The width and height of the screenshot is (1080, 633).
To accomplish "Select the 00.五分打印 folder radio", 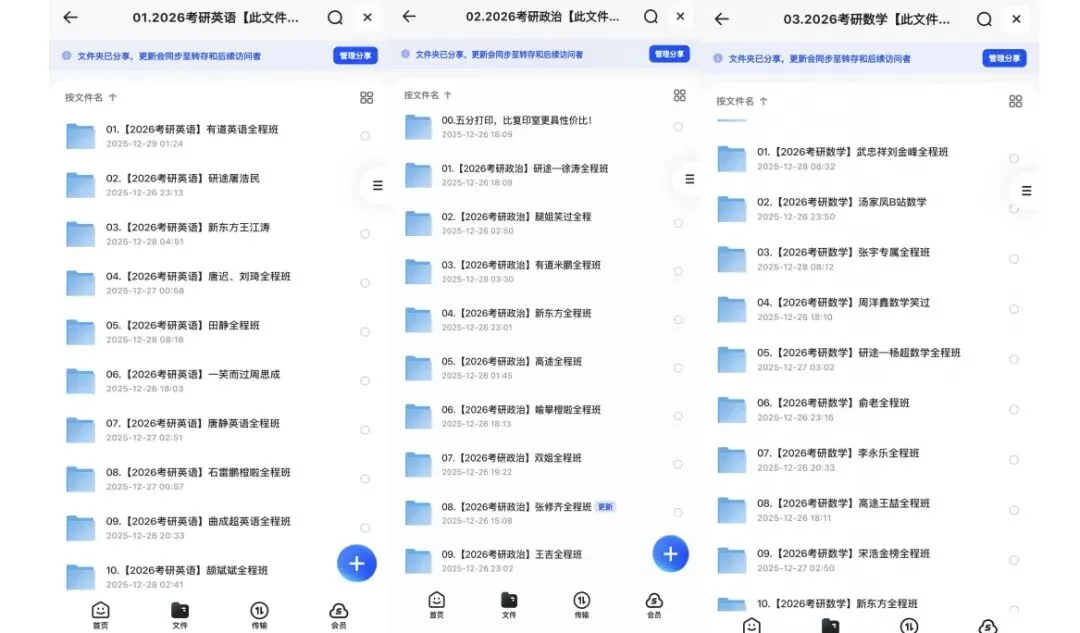I will 678,127.
